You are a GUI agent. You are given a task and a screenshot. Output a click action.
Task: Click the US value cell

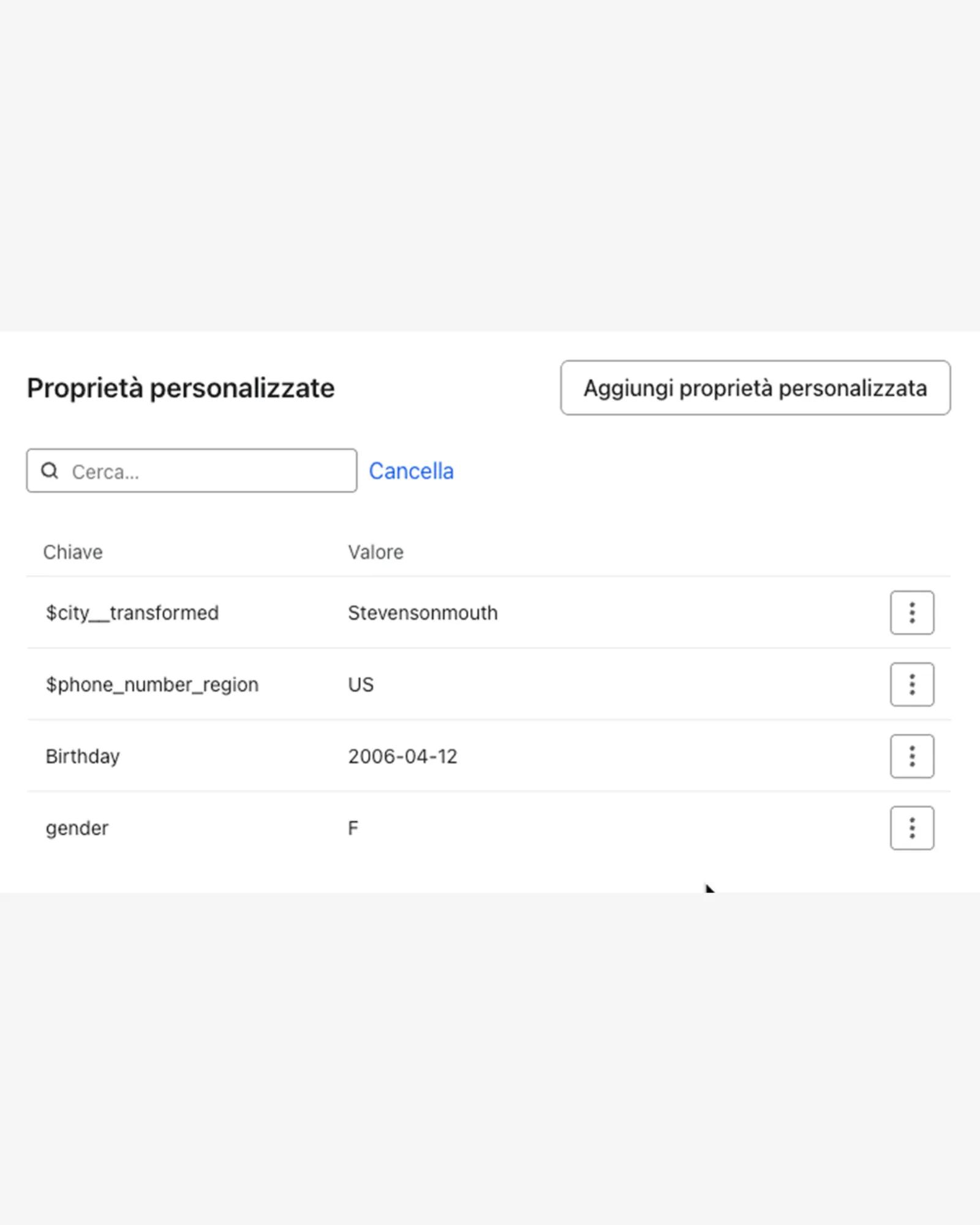[x=361, y=684]
